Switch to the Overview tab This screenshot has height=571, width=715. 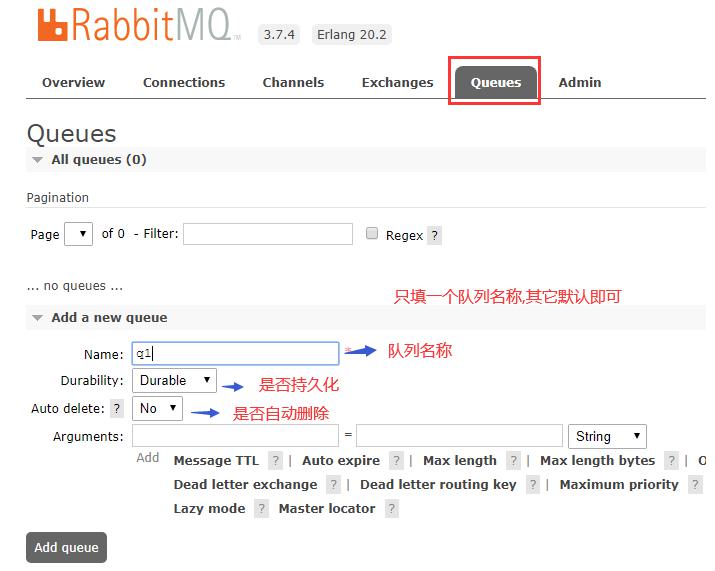tap(73, 83)
